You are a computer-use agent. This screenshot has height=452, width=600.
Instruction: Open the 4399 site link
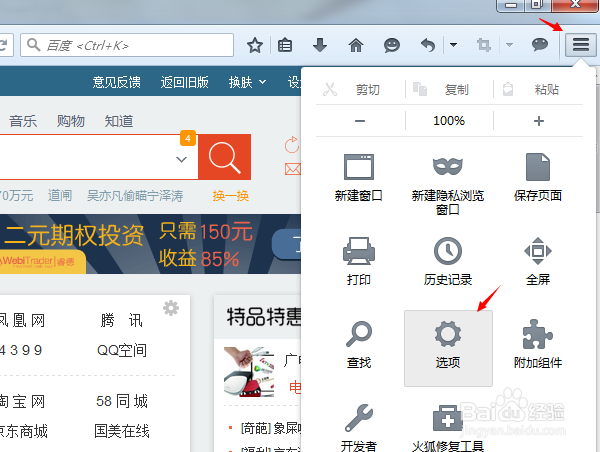[21, 350]
